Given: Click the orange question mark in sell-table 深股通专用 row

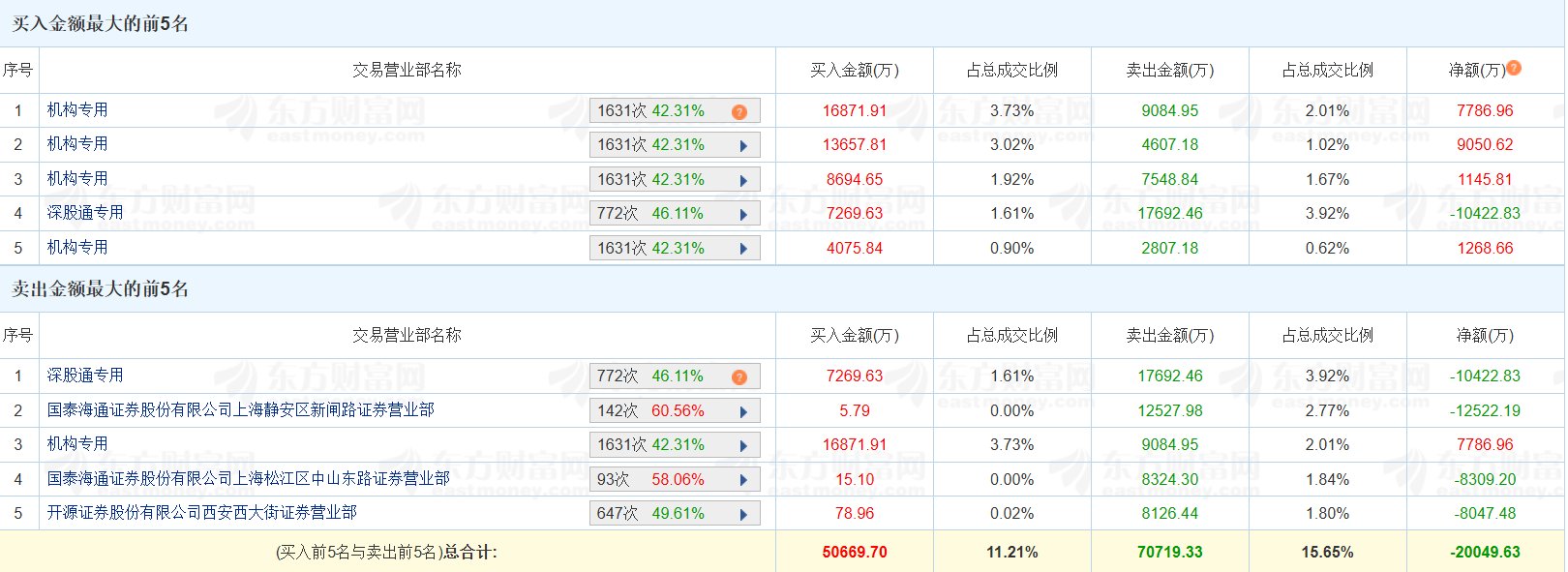Looking at the screenshot, I should point(739,377).
